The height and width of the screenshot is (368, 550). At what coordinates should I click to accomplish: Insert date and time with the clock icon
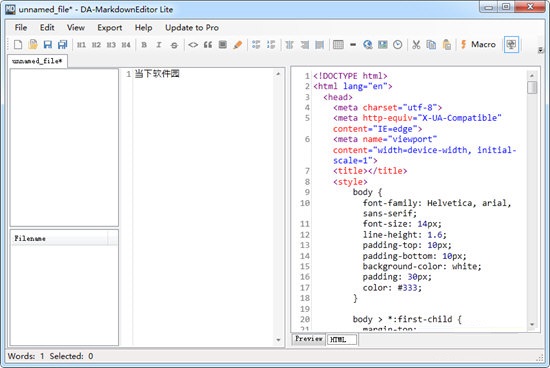397,45
